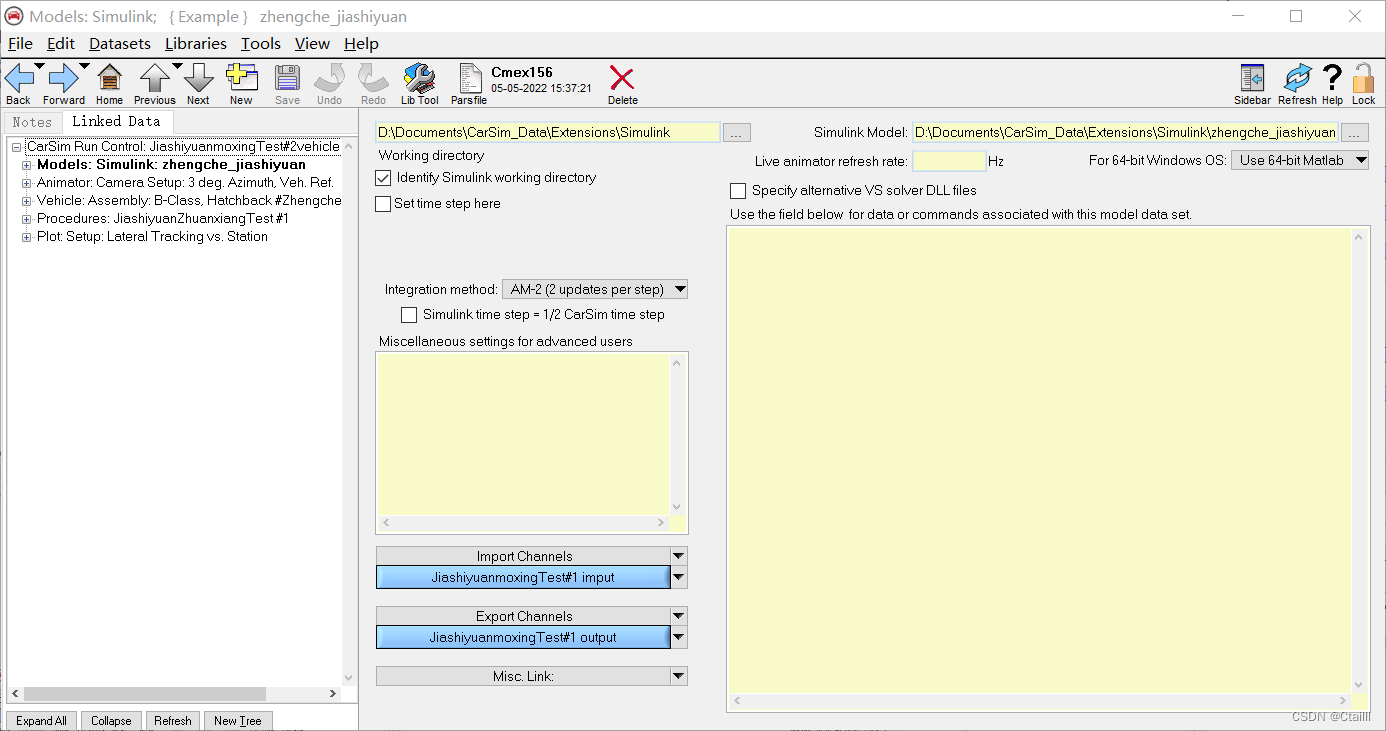Expand Procedures: JiashiyuanZhuanxiangTest tree node

tap(27, 219)
